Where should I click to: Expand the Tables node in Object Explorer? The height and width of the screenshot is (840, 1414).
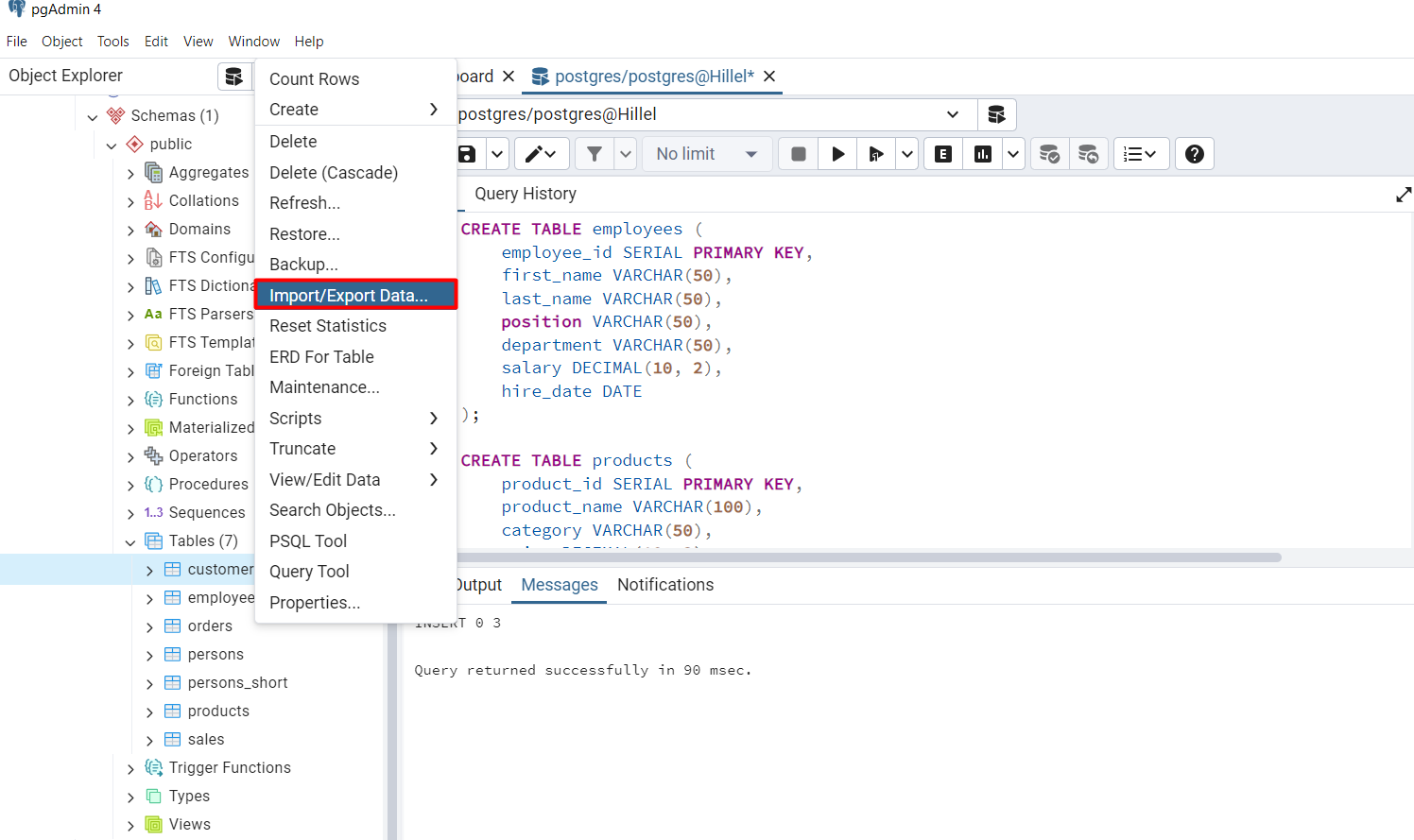click(x=130, y=540)
